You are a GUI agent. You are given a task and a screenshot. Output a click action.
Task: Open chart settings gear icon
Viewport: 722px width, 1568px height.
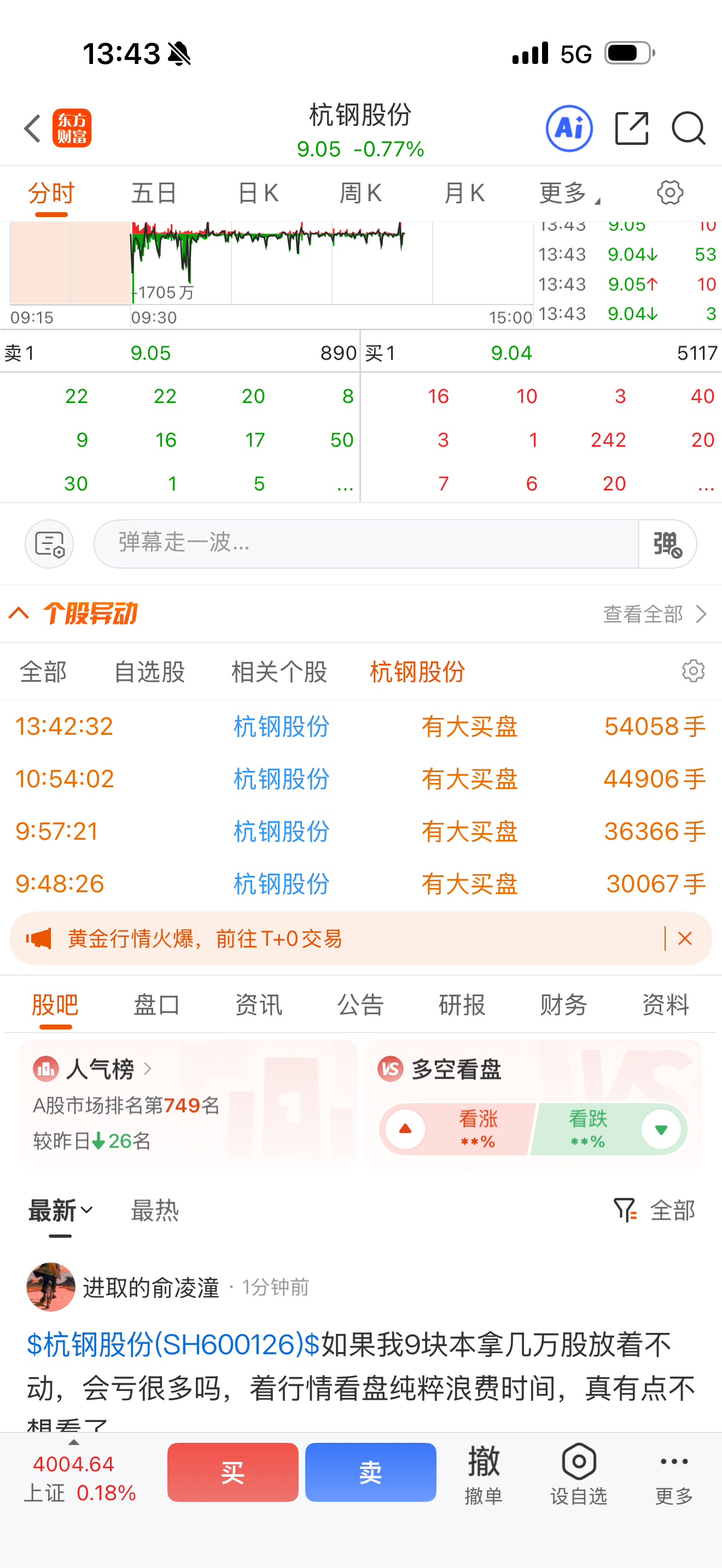click(x=669, y=193)
